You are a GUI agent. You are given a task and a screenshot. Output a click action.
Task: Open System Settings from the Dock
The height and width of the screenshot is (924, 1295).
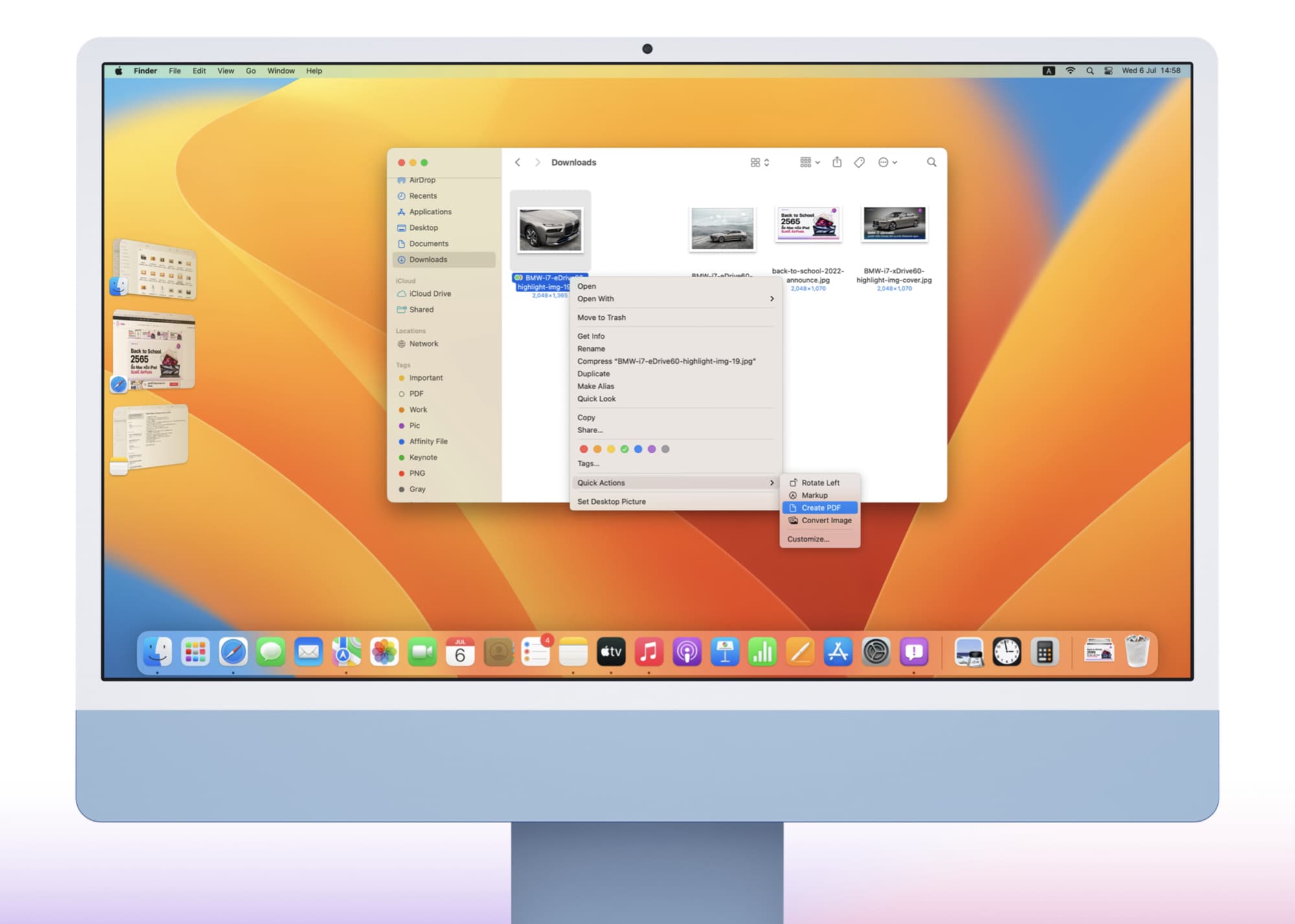point(875,651)
